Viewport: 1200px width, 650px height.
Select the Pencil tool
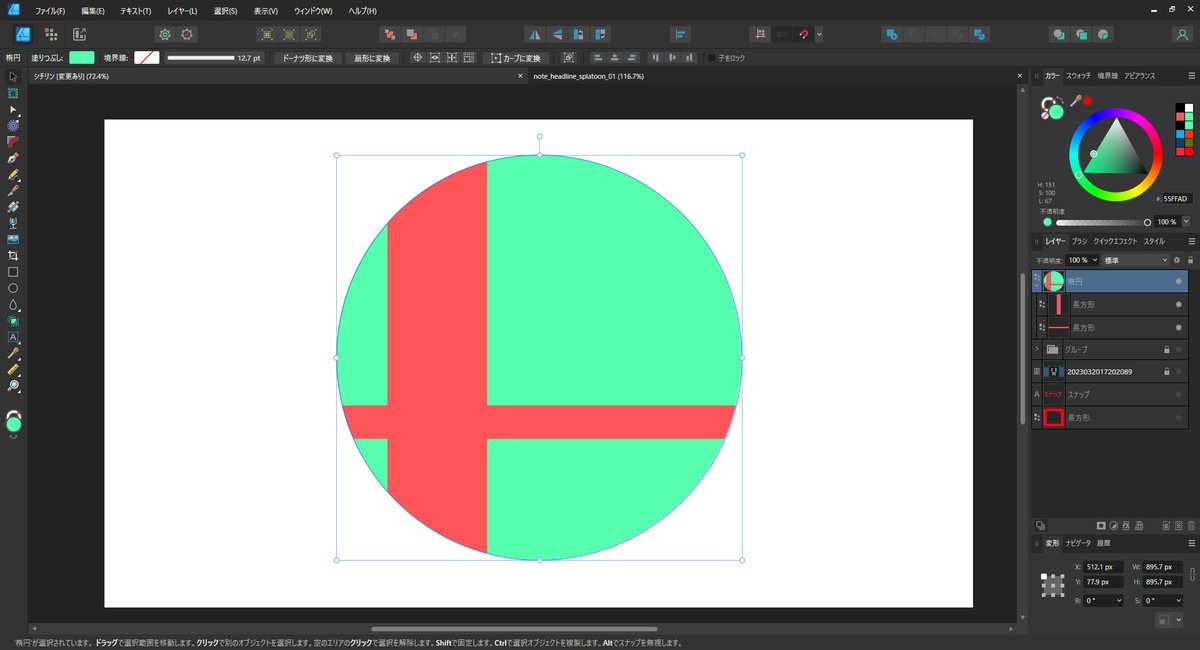[x=13, y=174]
